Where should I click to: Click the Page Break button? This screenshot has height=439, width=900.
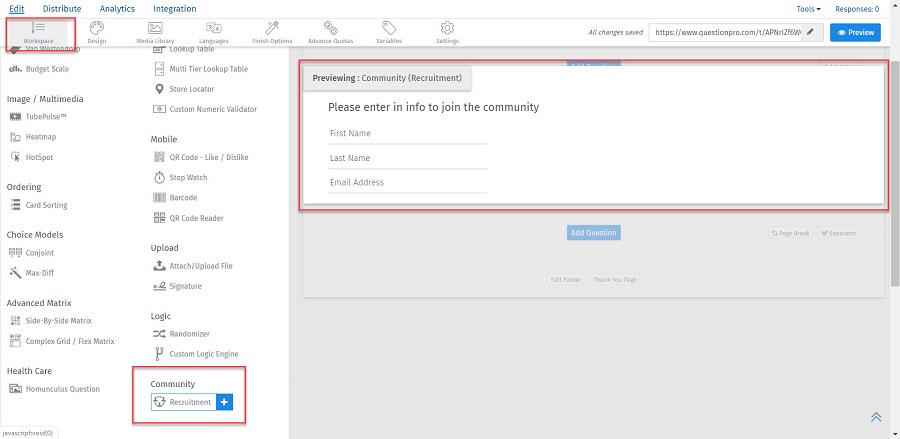point(791,234)
